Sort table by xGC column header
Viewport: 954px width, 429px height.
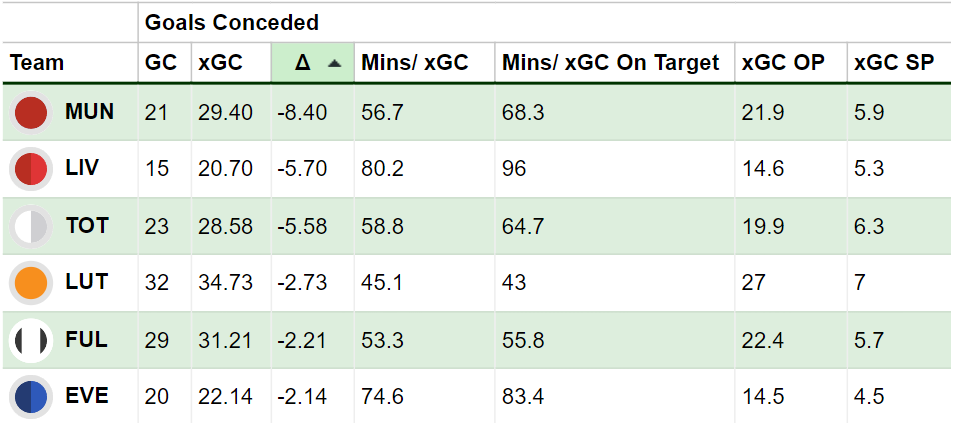coord(220,63)
